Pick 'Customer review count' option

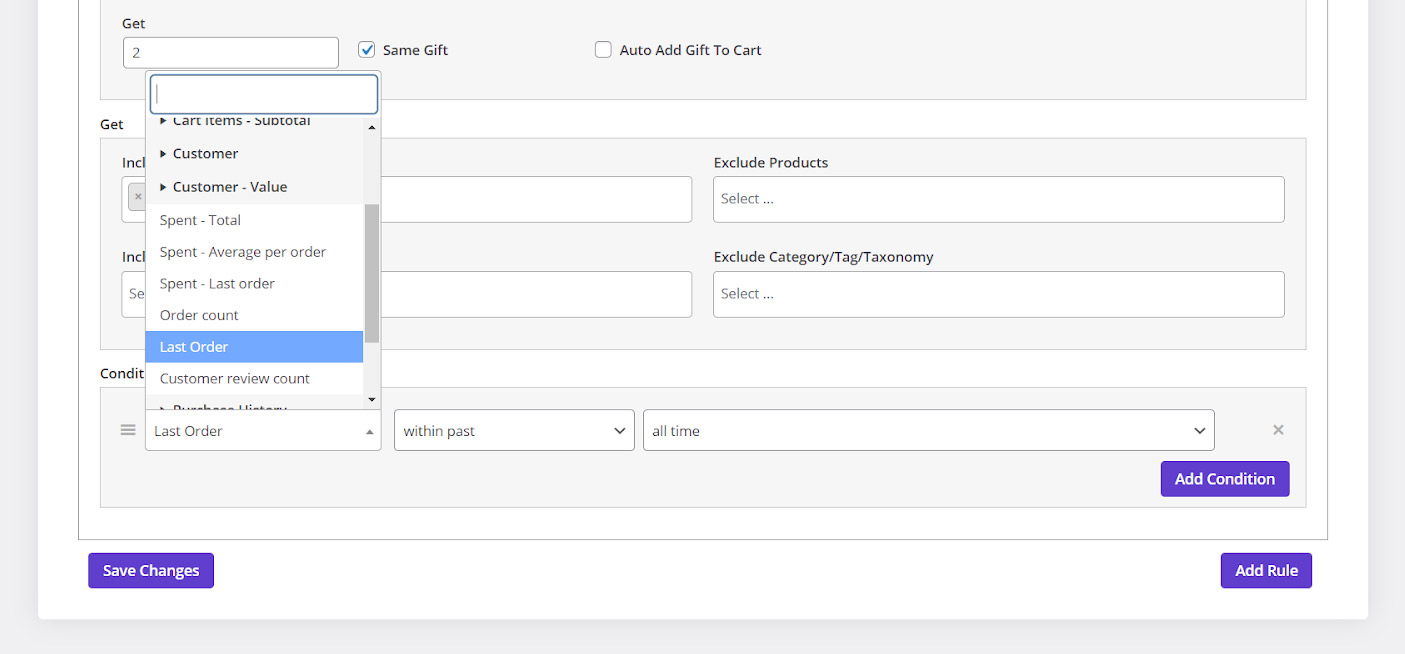235,379
